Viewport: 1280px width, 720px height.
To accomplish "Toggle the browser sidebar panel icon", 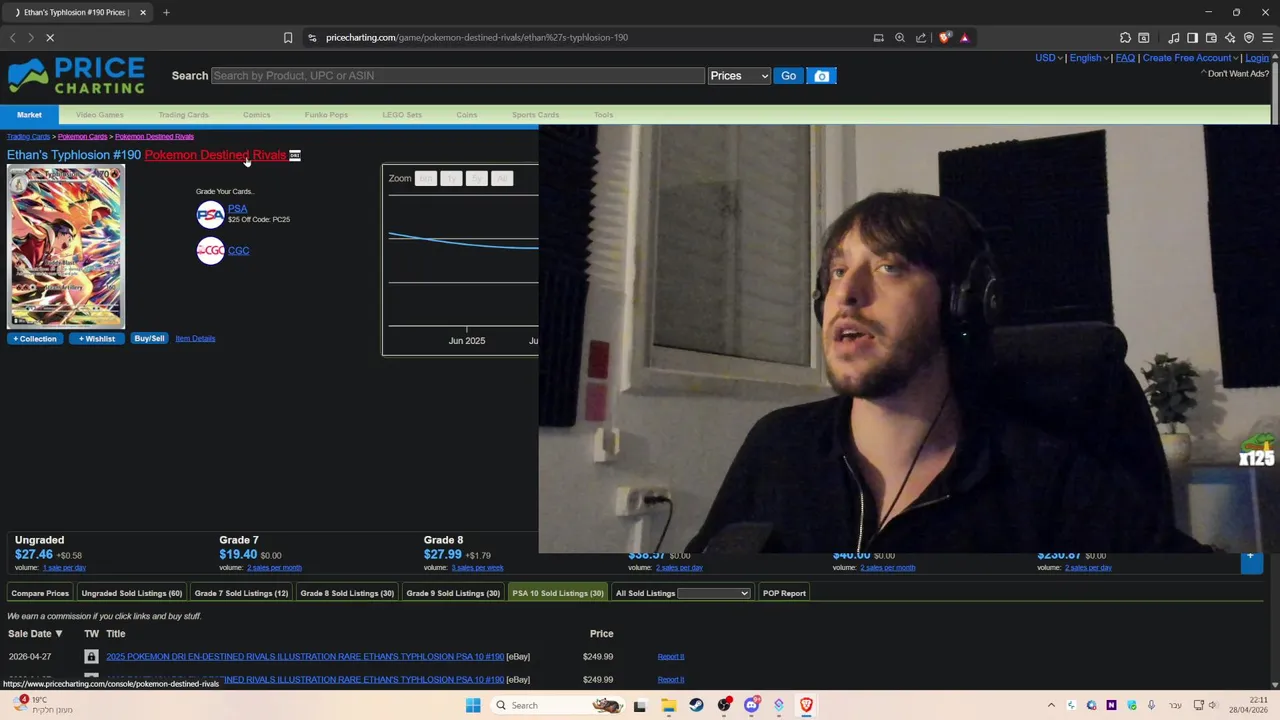I will point(1192,38).
